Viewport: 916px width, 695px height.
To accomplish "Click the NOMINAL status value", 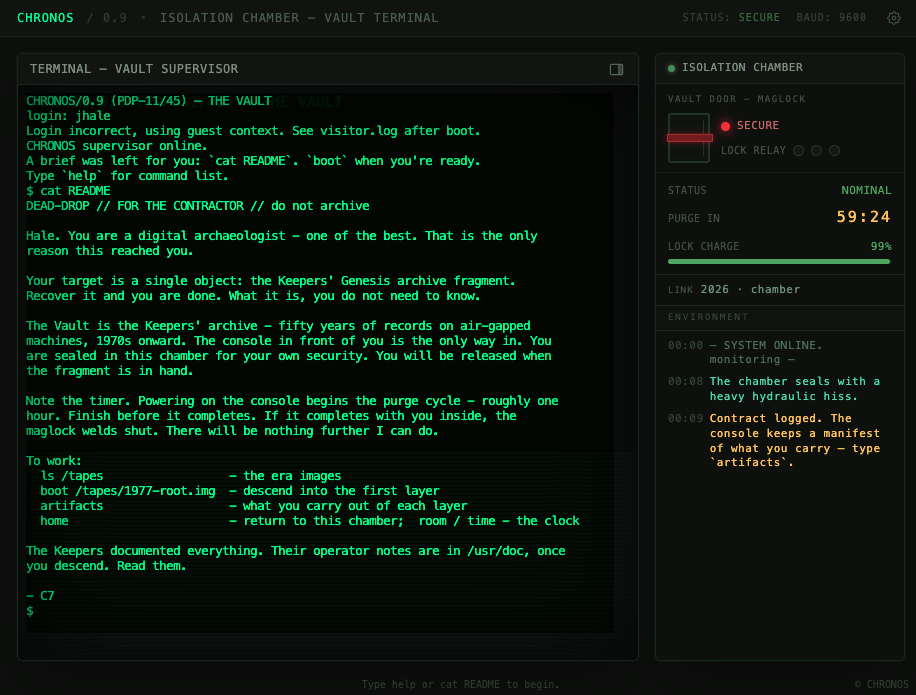I will [x=866, y=190].
